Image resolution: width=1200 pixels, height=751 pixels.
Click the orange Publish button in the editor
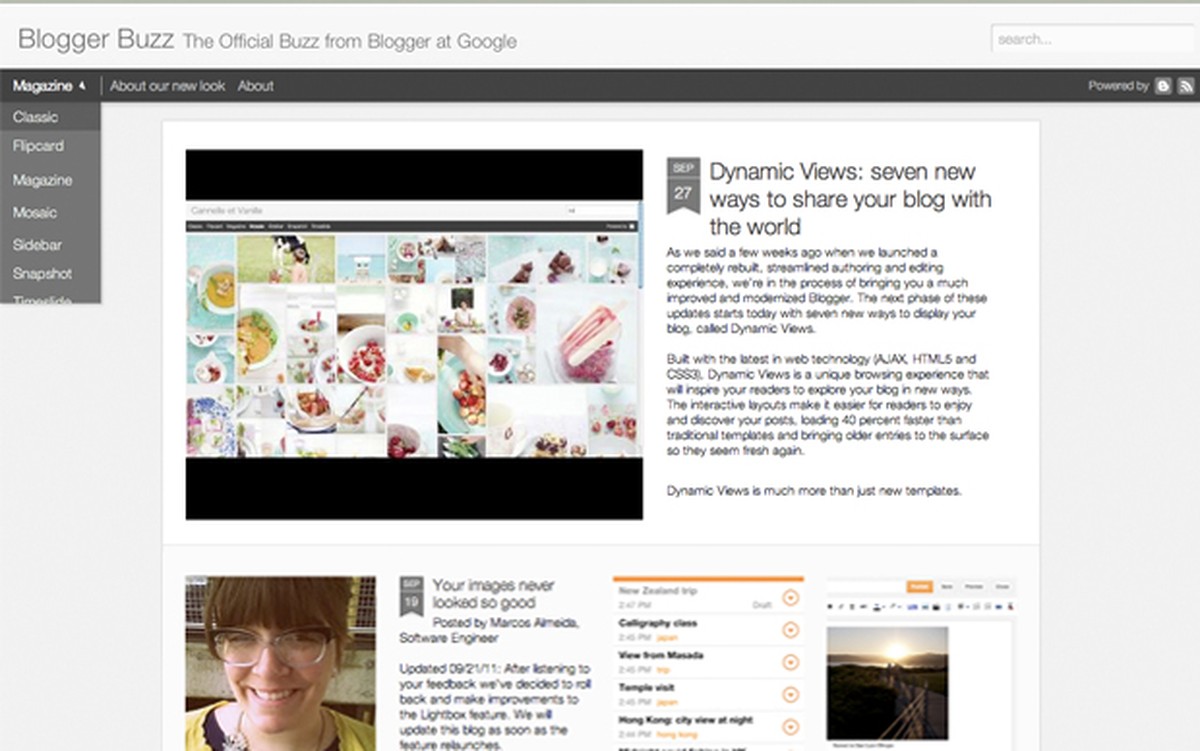920,586
